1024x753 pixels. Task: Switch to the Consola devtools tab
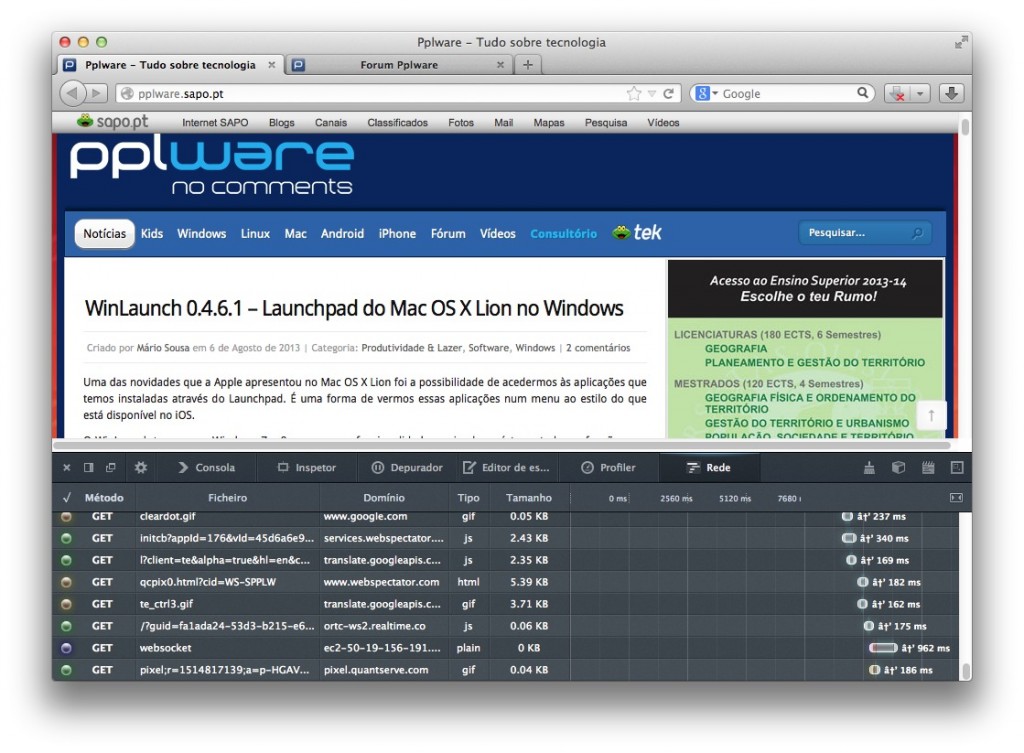coord(206,467)
